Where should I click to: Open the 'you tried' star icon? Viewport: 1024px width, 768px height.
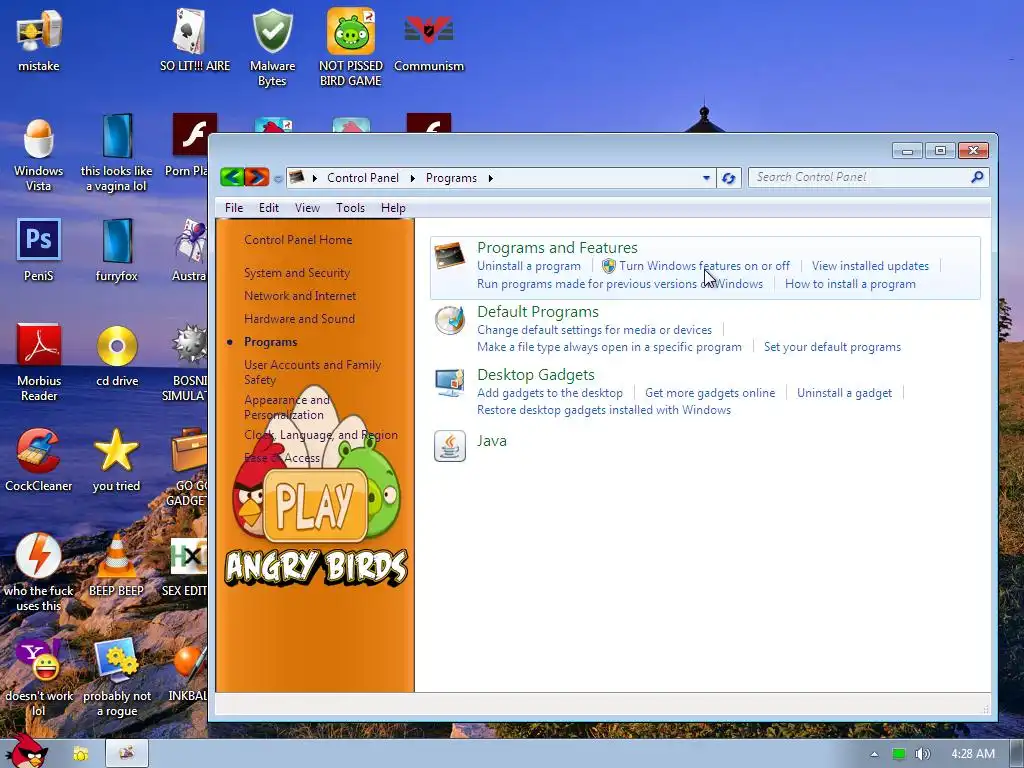tap(116, 459)
